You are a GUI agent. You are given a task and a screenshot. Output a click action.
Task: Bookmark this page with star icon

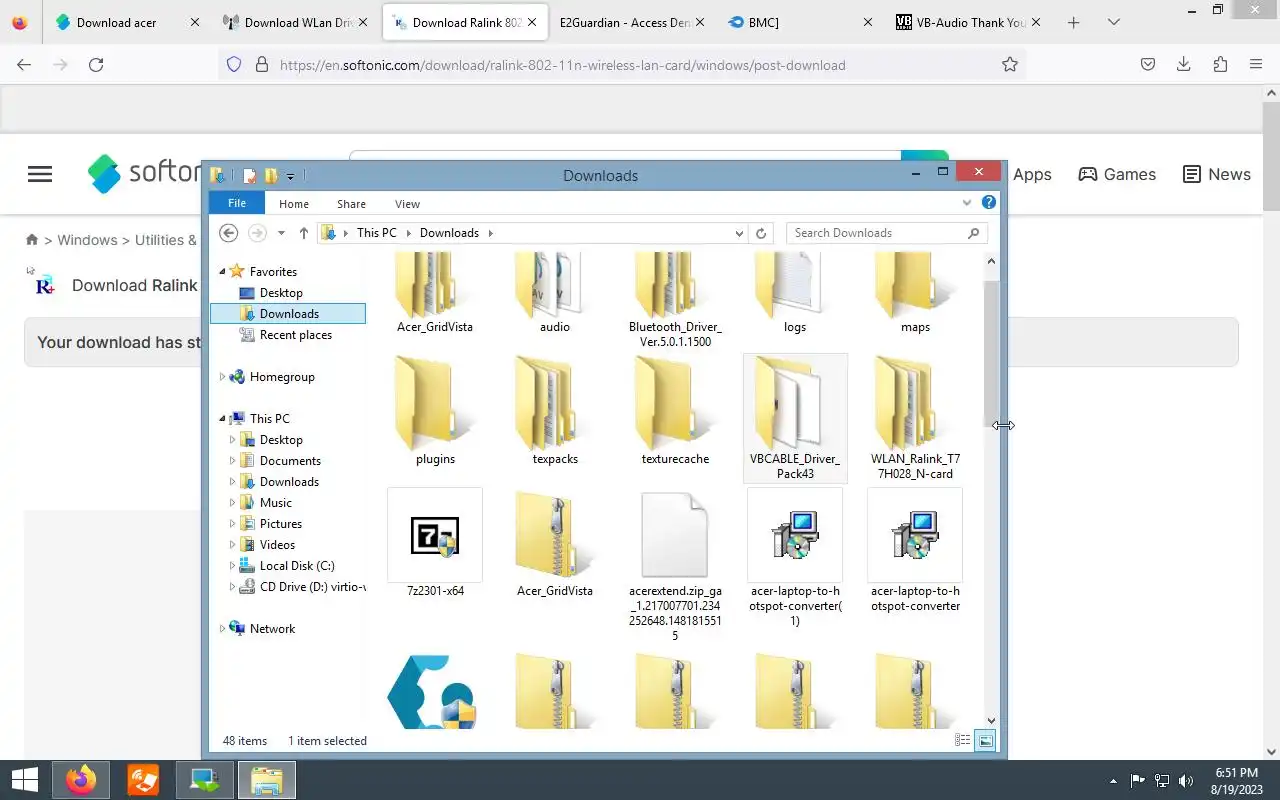(1010, 64)
